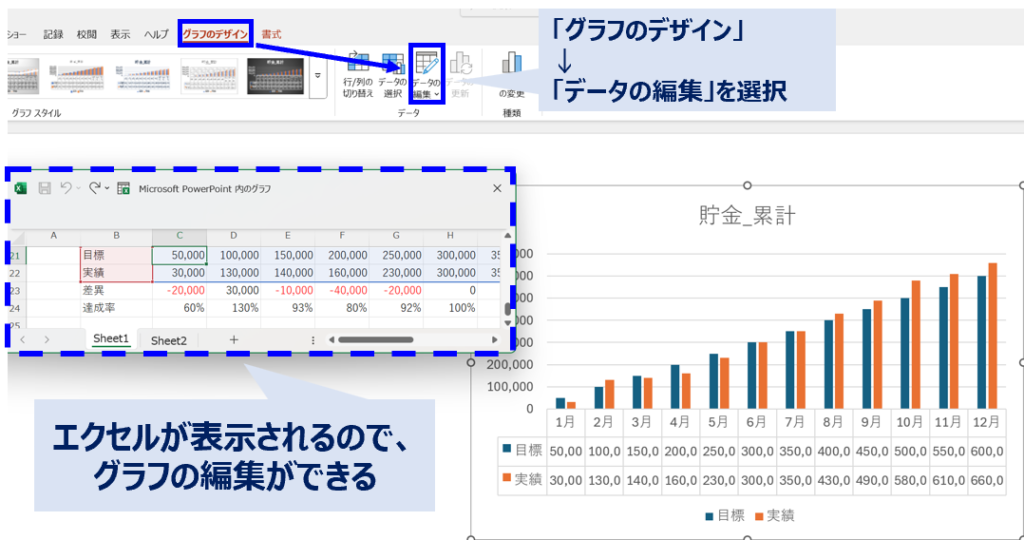The image size is (1024, 540).
Task: Select cell showing 130% in row 24
Action: (234, 308)
